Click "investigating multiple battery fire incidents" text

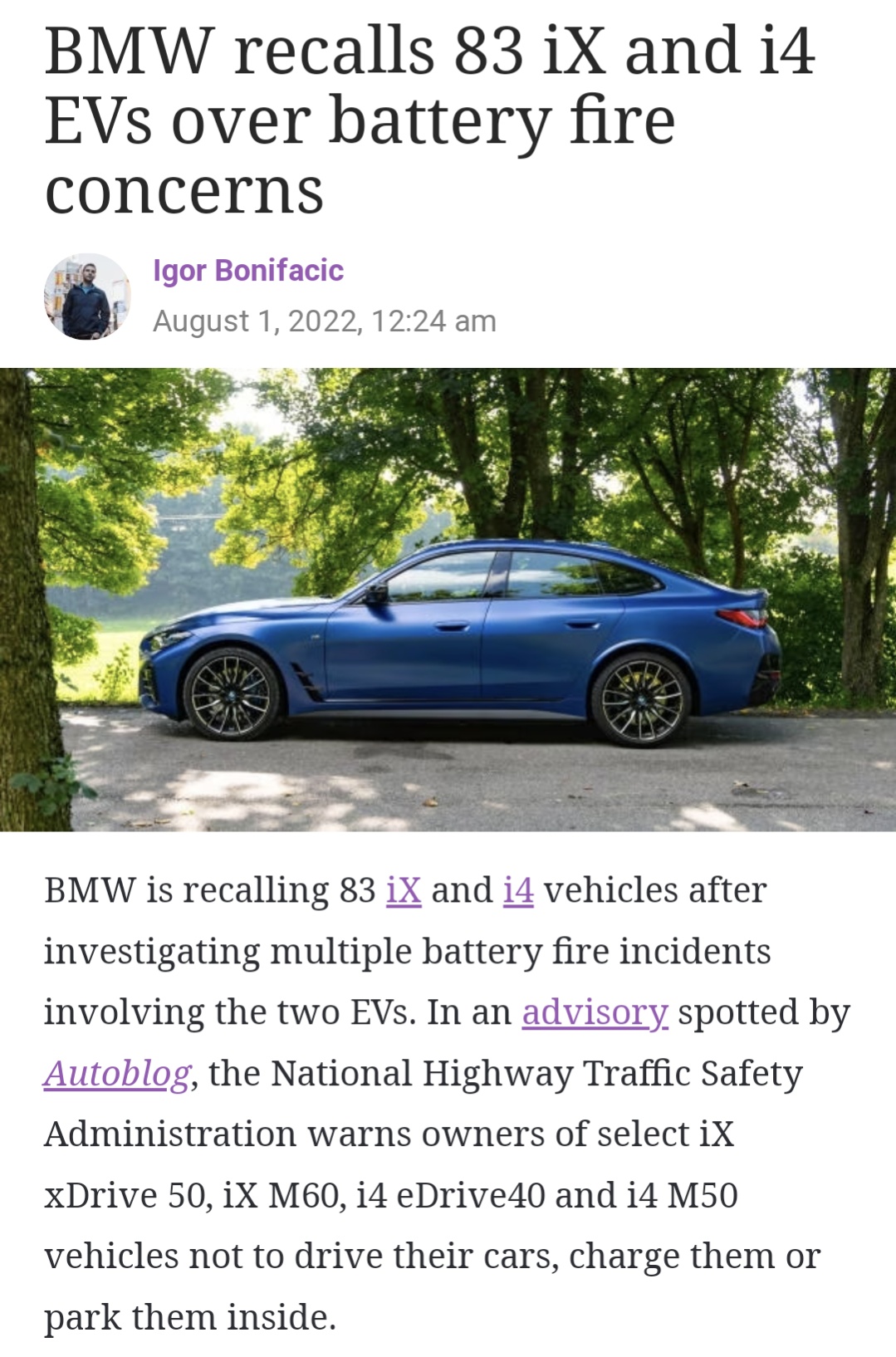click(408, 952)
